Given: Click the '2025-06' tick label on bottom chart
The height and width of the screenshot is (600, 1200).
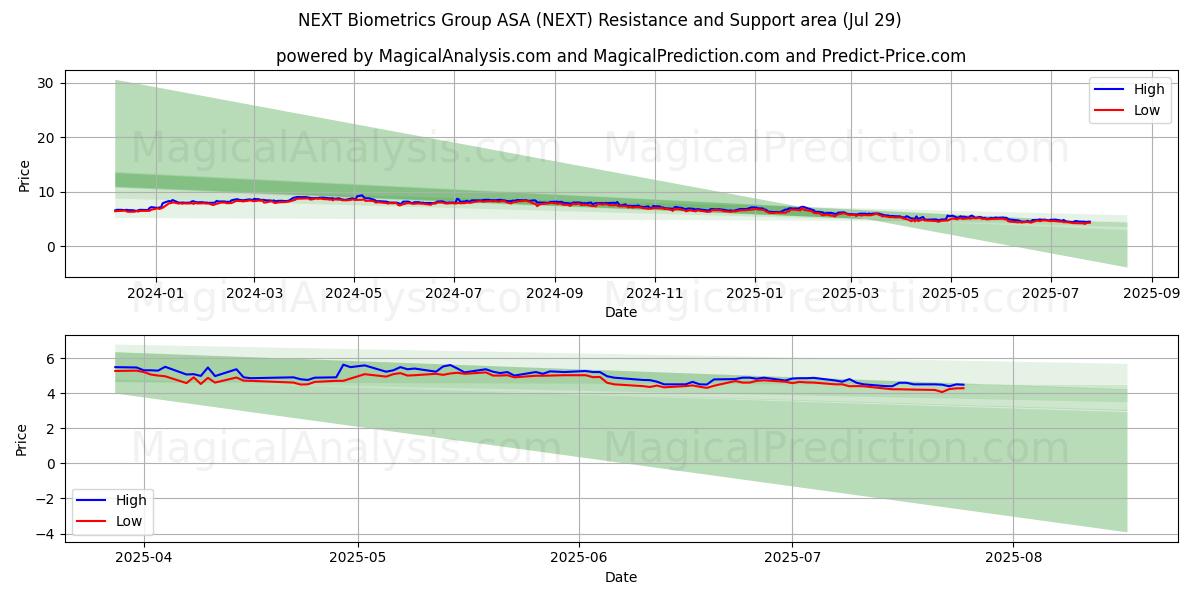Looking at the screenshot, I should 579,558.
